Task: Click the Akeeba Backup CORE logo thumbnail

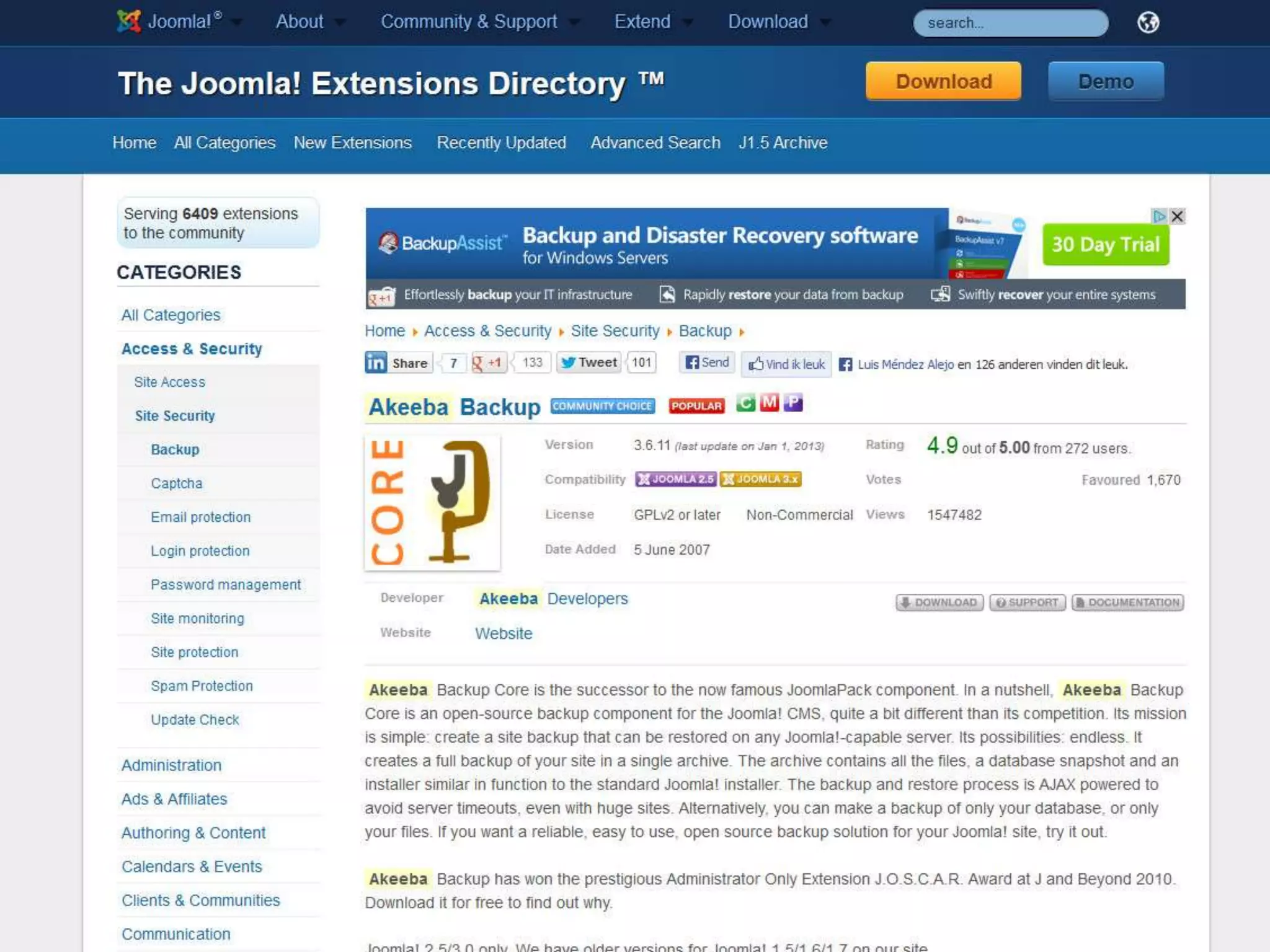Action: point(432,503)
